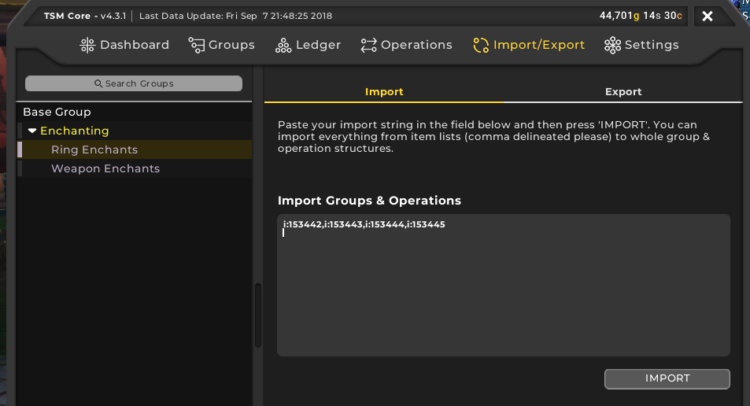Select the Enchanting group
The image size is (750, 406).
pyautogui.click(x=134, y=131)
